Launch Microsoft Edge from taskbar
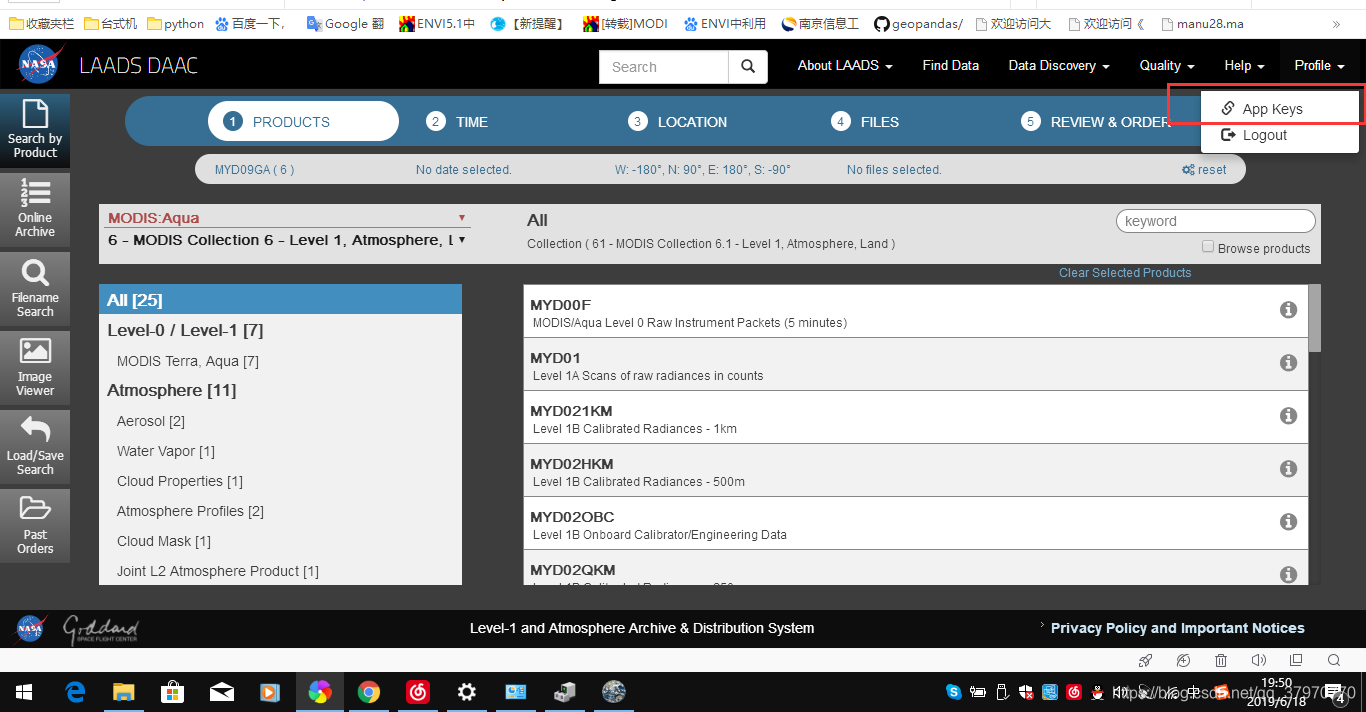The width and height of the screenshot is (1366, 712). coord(75,692)
